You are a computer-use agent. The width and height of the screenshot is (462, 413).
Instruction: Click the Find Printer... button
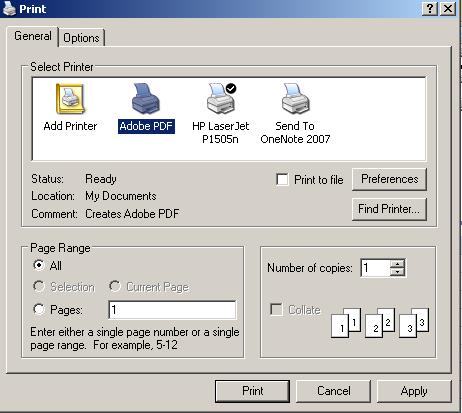389,209
